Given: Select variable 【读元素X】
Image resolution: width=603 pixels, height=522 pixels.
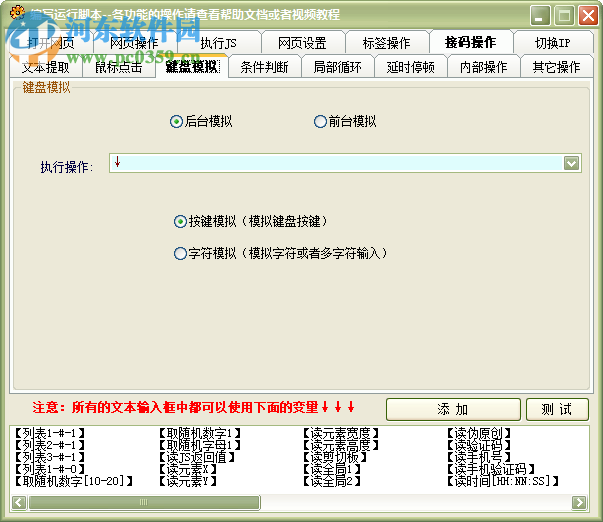Looking at the screenshot, I should tap(187, 469).
